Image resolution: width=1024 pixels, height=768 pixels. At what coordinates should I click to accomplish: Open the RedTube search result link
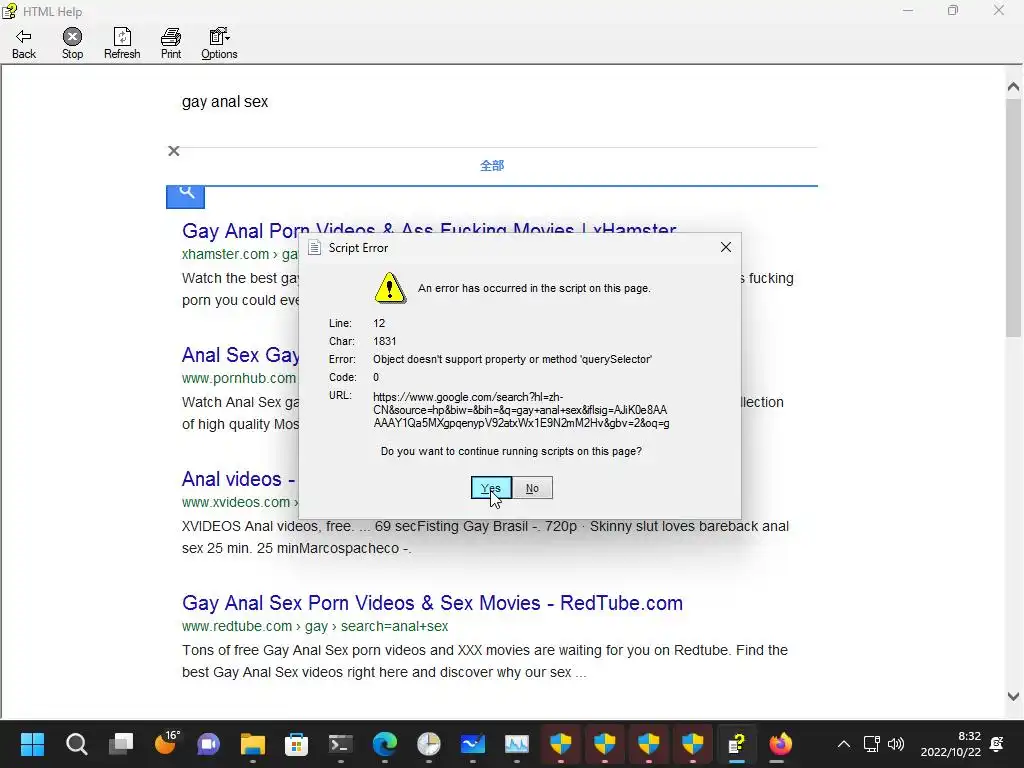[432, 603]
